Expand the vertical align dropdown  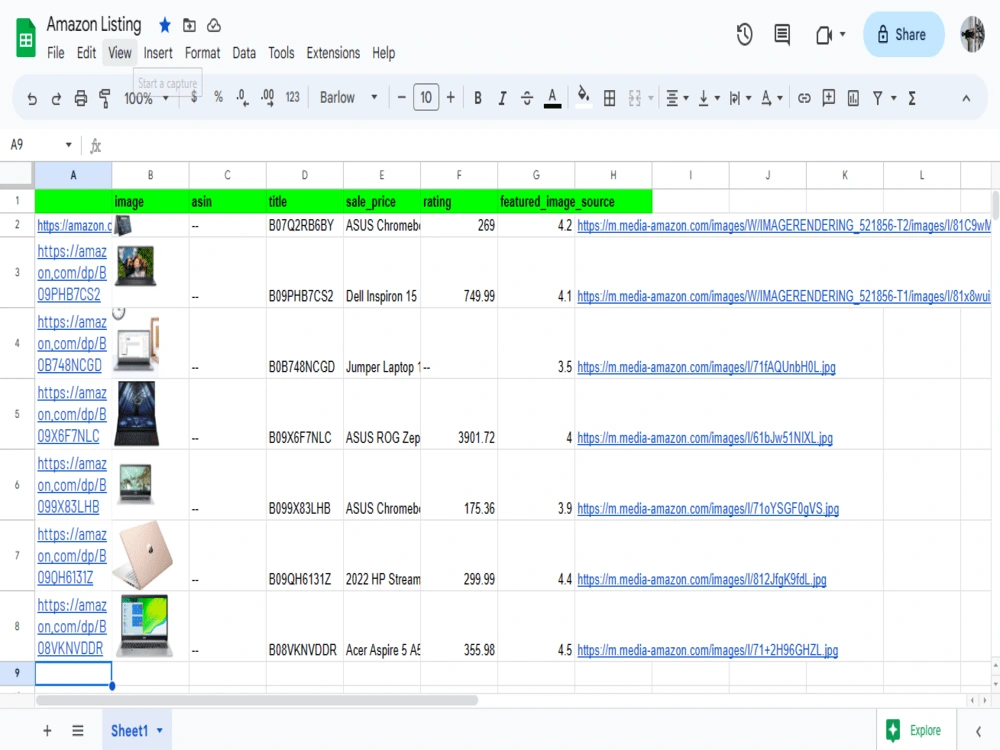(x=717, y=98)
